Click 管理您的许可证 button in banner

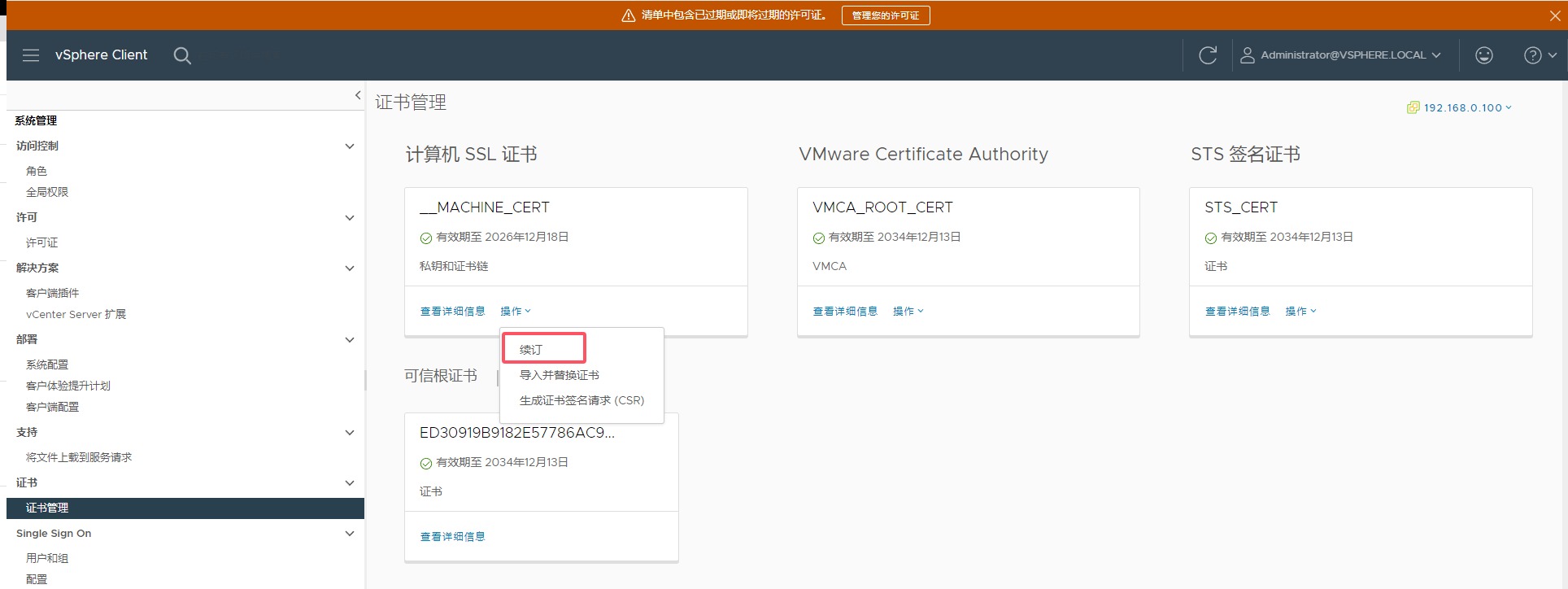point(885,15)
